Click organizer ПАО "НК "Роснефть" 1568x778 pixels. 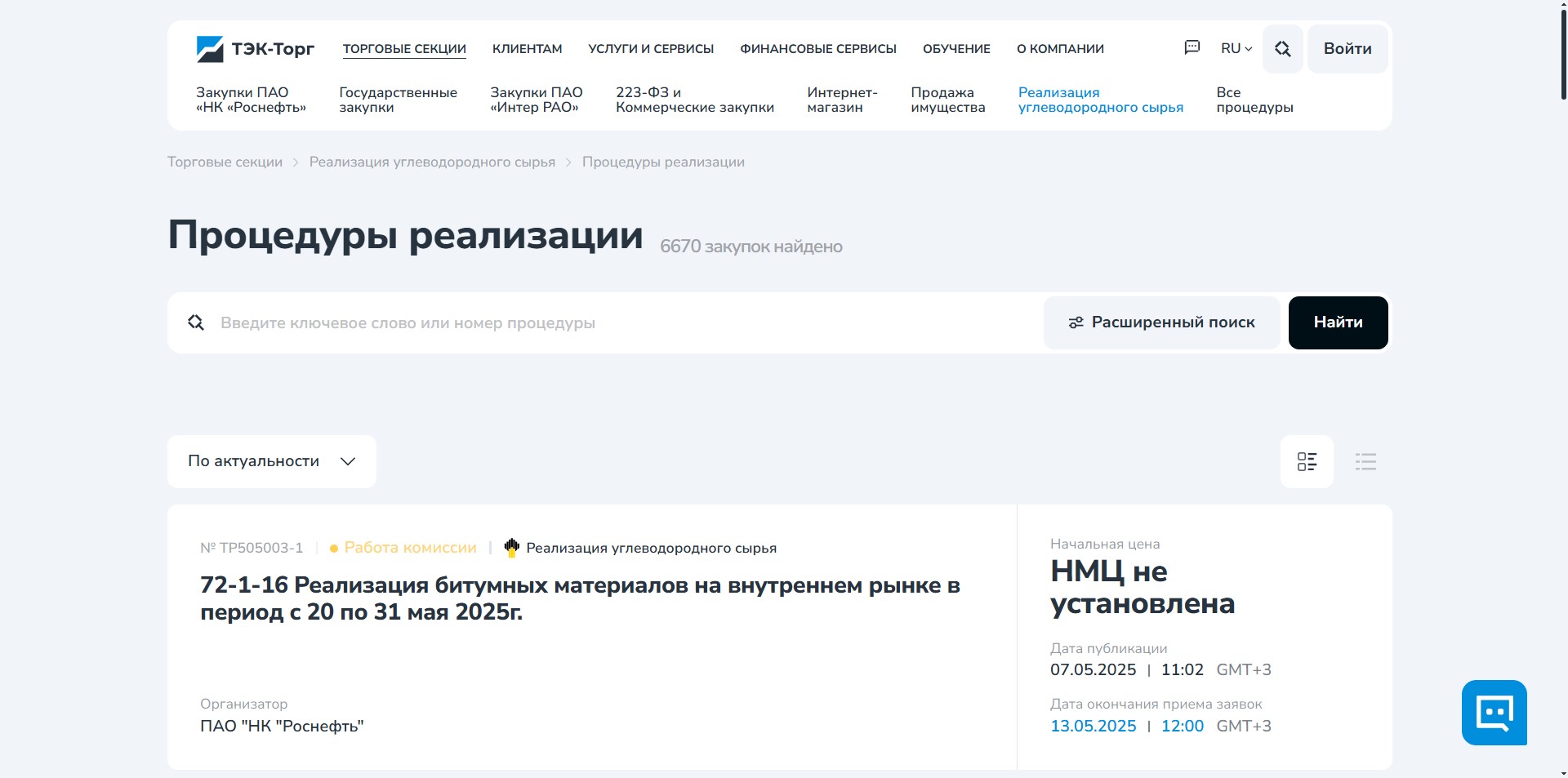tap(282, 726)
